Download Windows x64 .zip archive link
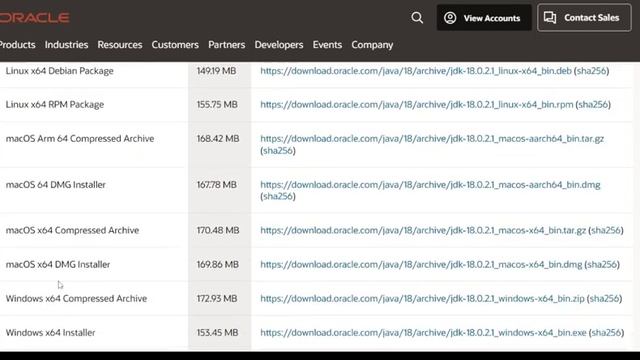 coord(422,298)
